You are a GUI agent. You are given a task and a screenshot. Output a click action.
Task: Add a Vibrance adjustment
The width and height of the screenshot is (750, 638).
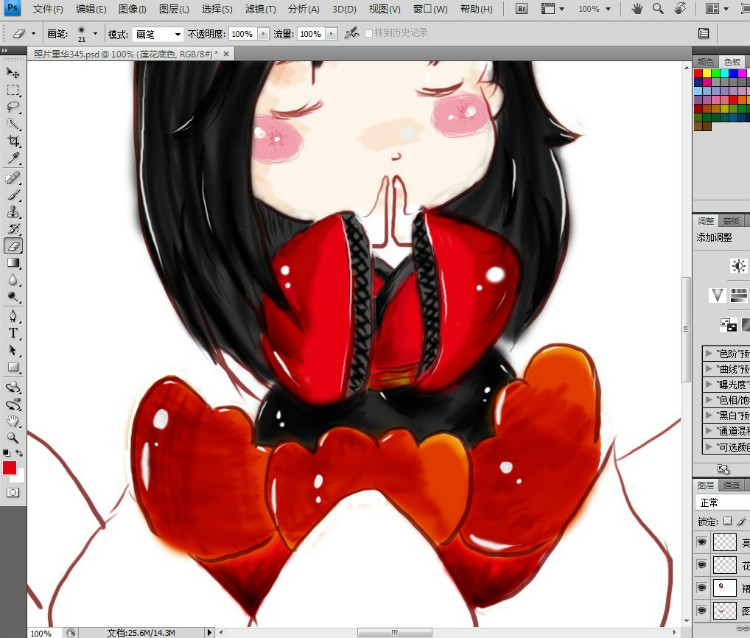click(x=717, y=295)
